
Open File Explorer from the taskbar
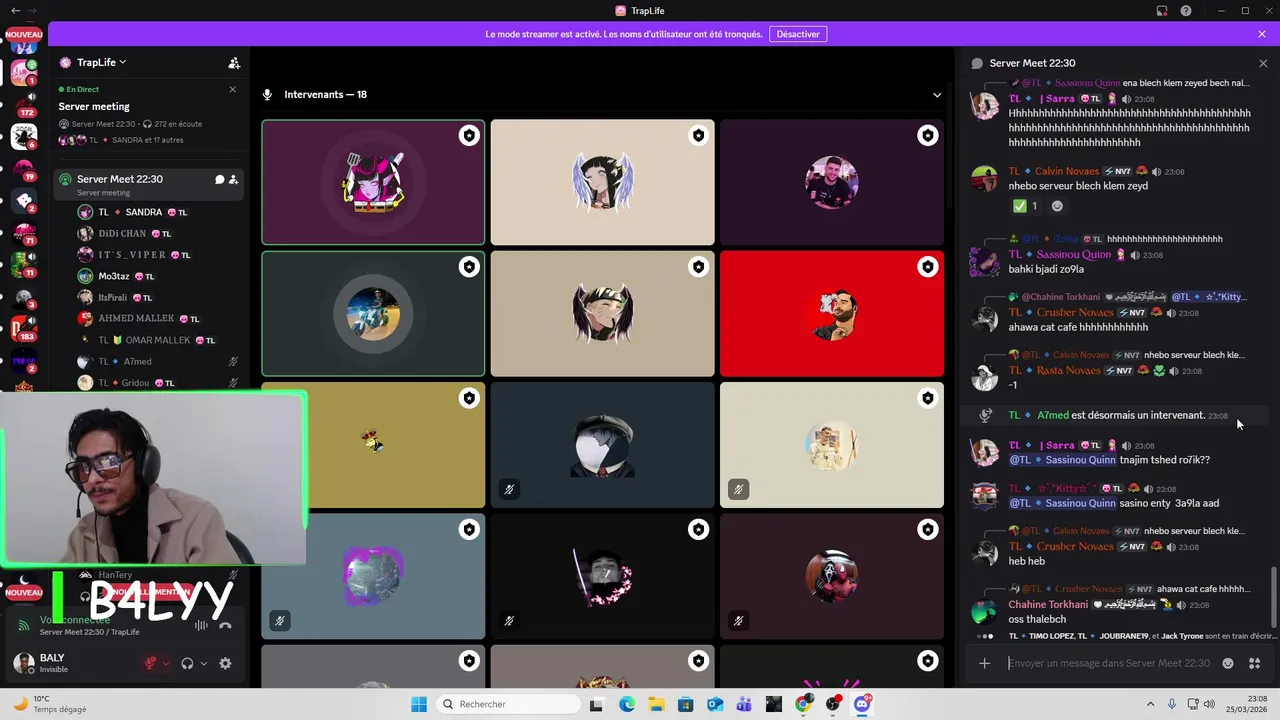tap(656, 704)
